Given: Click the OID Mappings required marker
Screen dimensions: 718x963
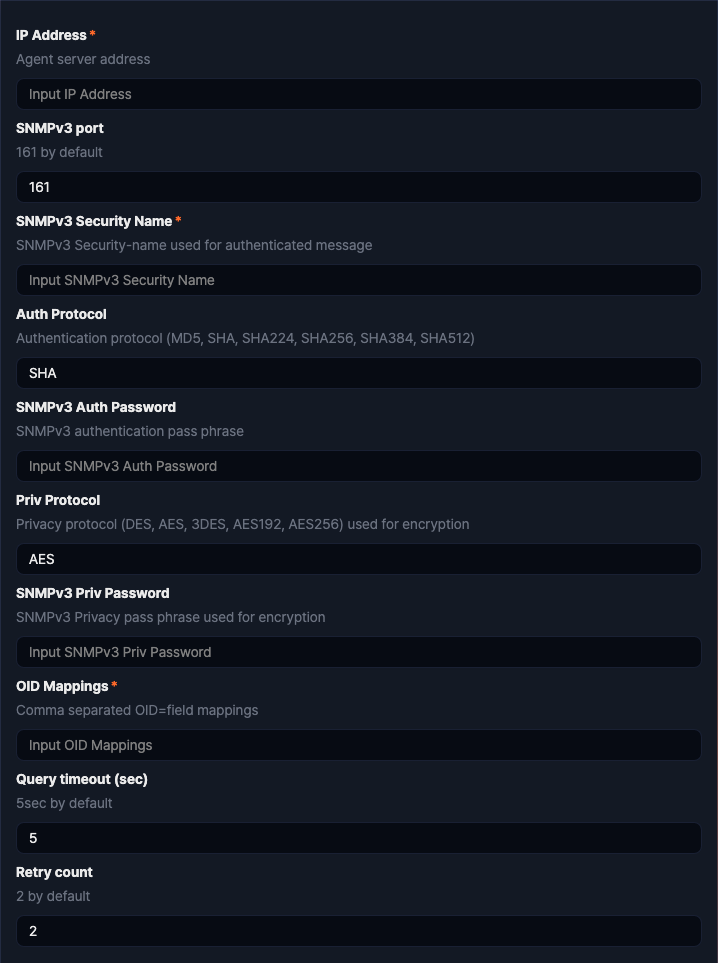Looking at the screenshot, I should (x=113, y=686).
